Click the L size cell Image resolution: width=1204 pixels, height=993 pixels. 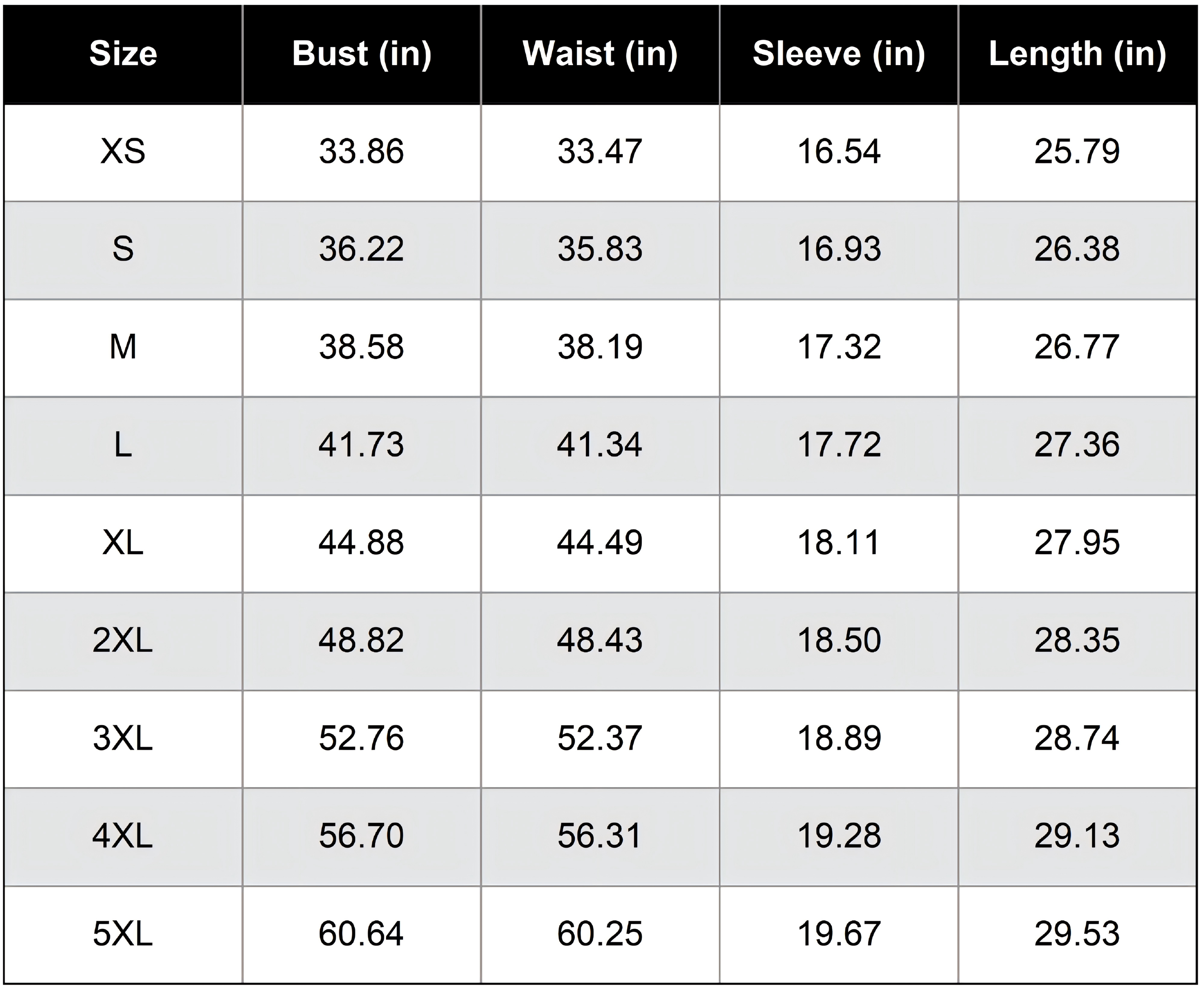(123, 446)
